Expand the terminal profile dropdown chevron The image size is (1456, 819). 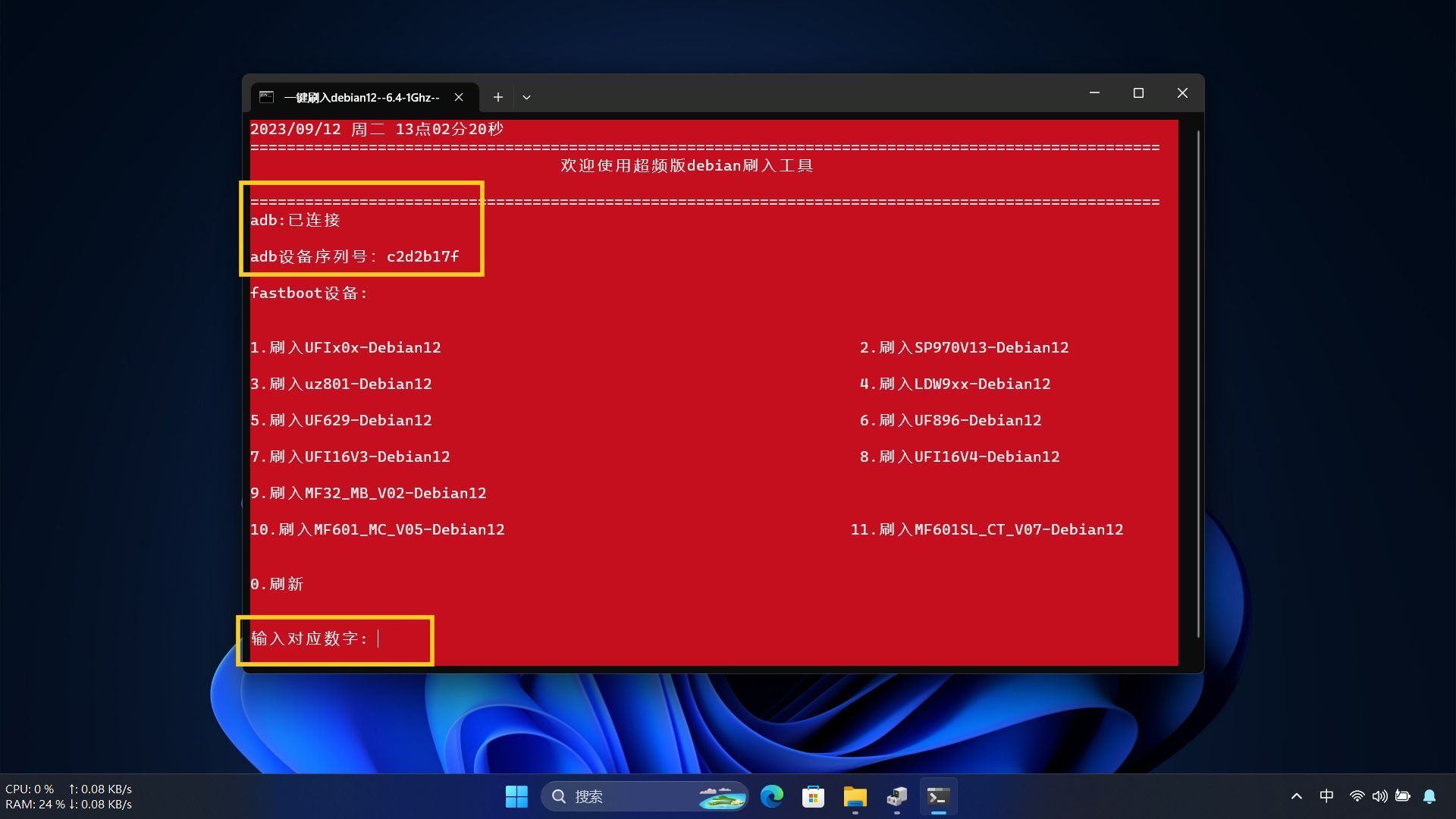(x=526, y=97)
